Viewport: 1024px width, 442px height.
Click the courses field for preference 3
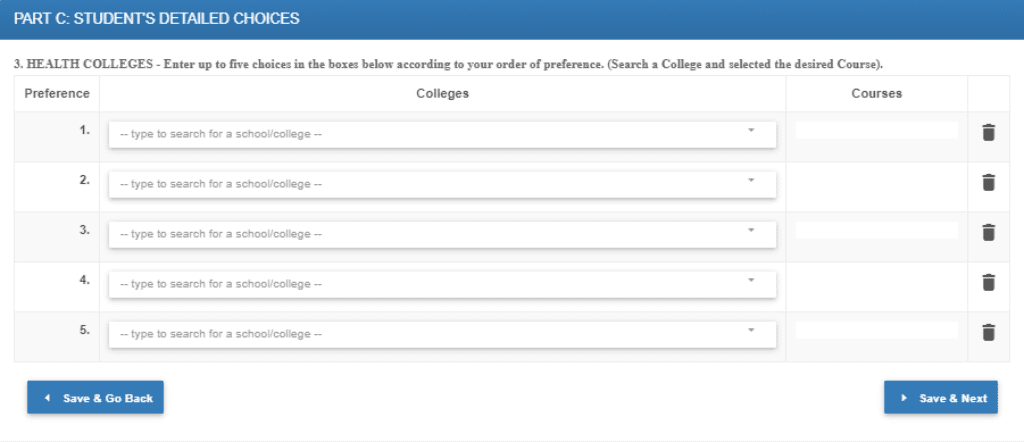(x=876, y=230)
